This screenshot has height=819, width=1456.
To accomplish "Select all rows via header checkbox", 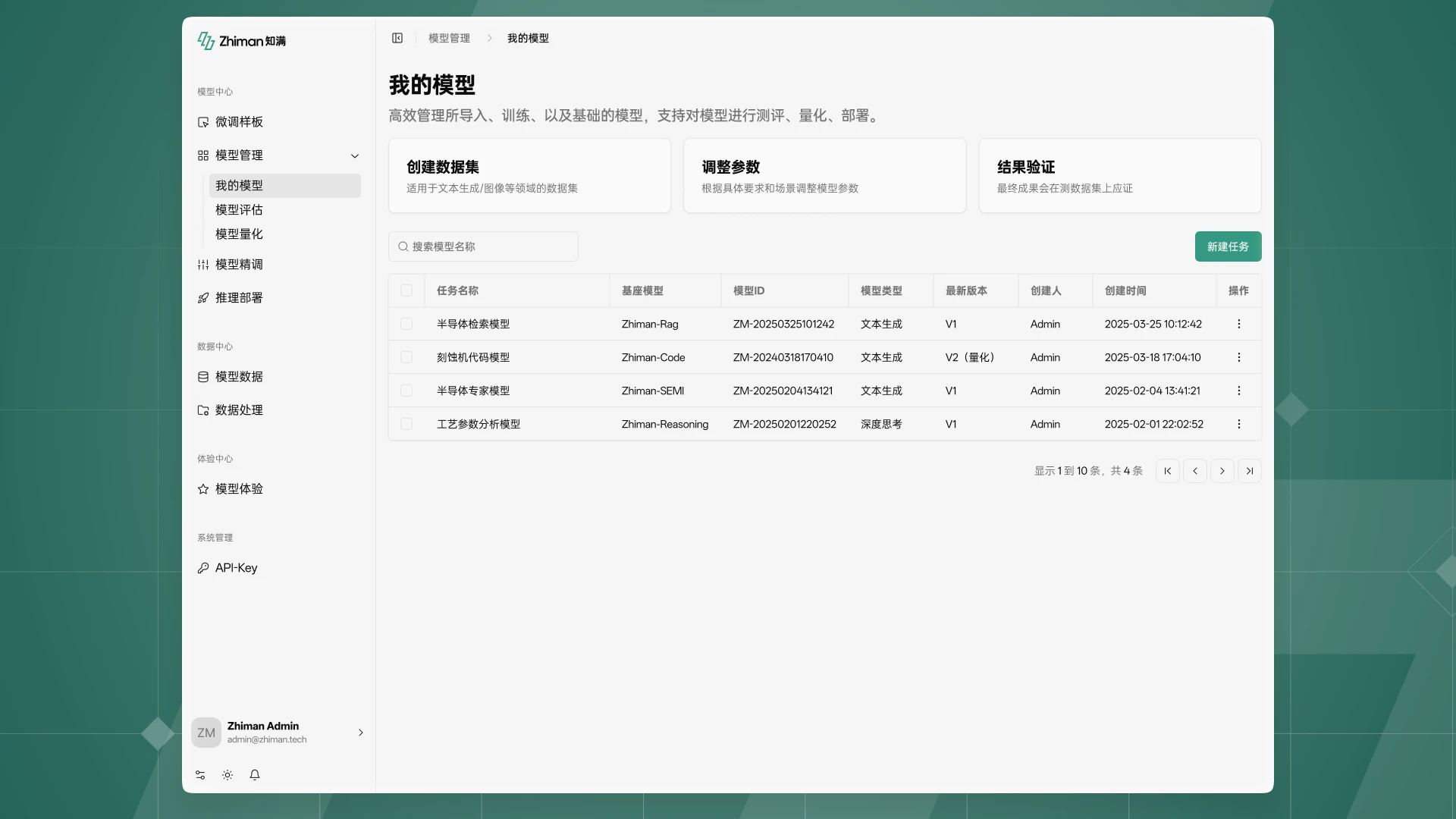I will 406,290.
